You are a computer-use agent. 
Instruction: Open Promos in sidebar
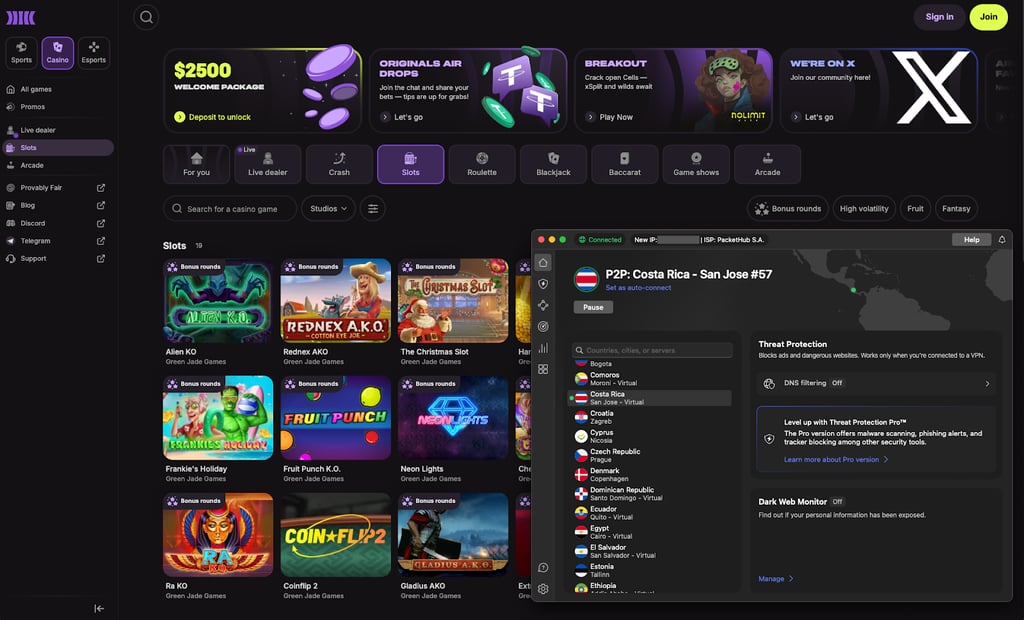(33, 106)
